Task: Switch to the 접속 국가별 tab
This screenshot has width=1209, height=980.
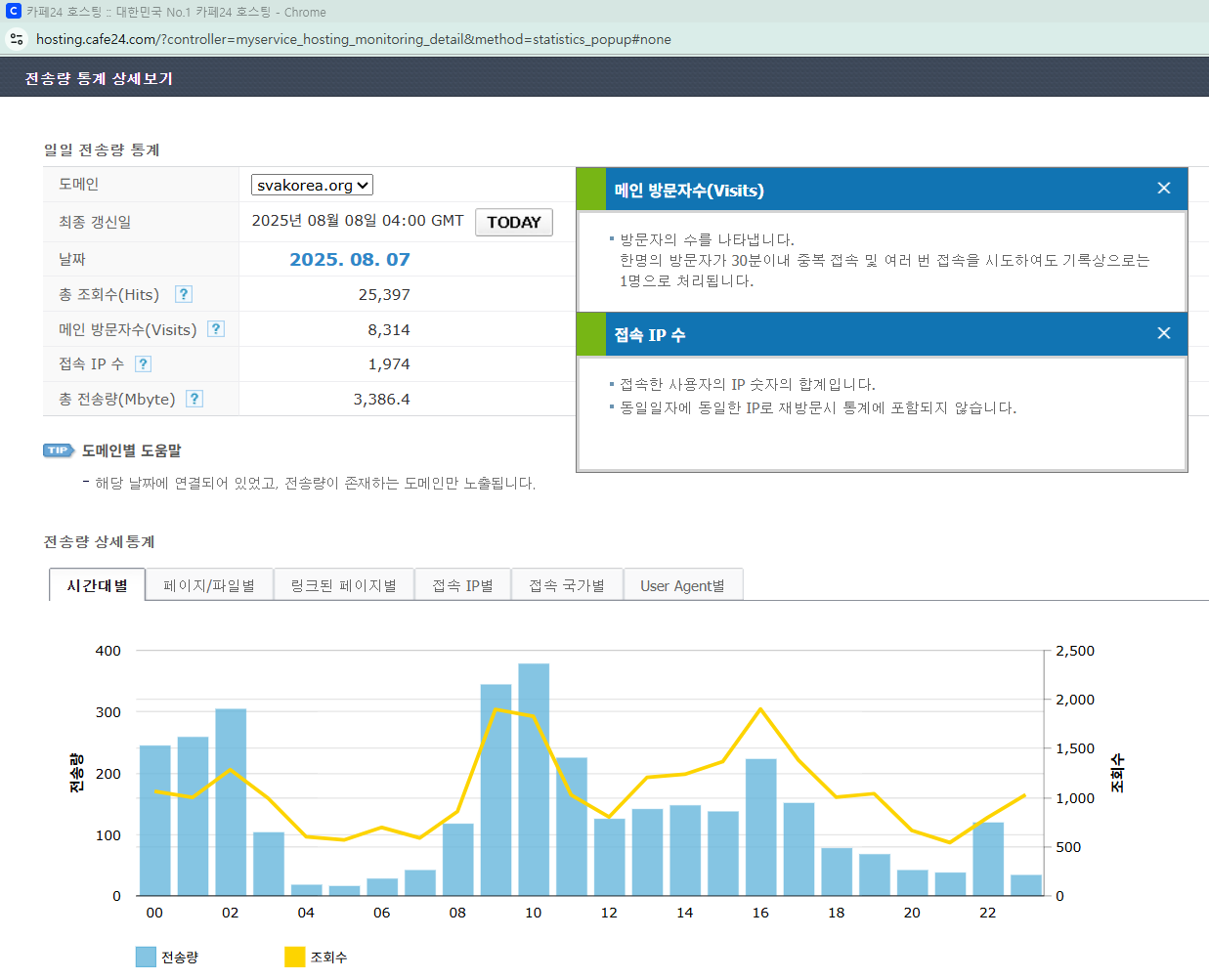Action: pyautogui.click(x=567, y=585)
